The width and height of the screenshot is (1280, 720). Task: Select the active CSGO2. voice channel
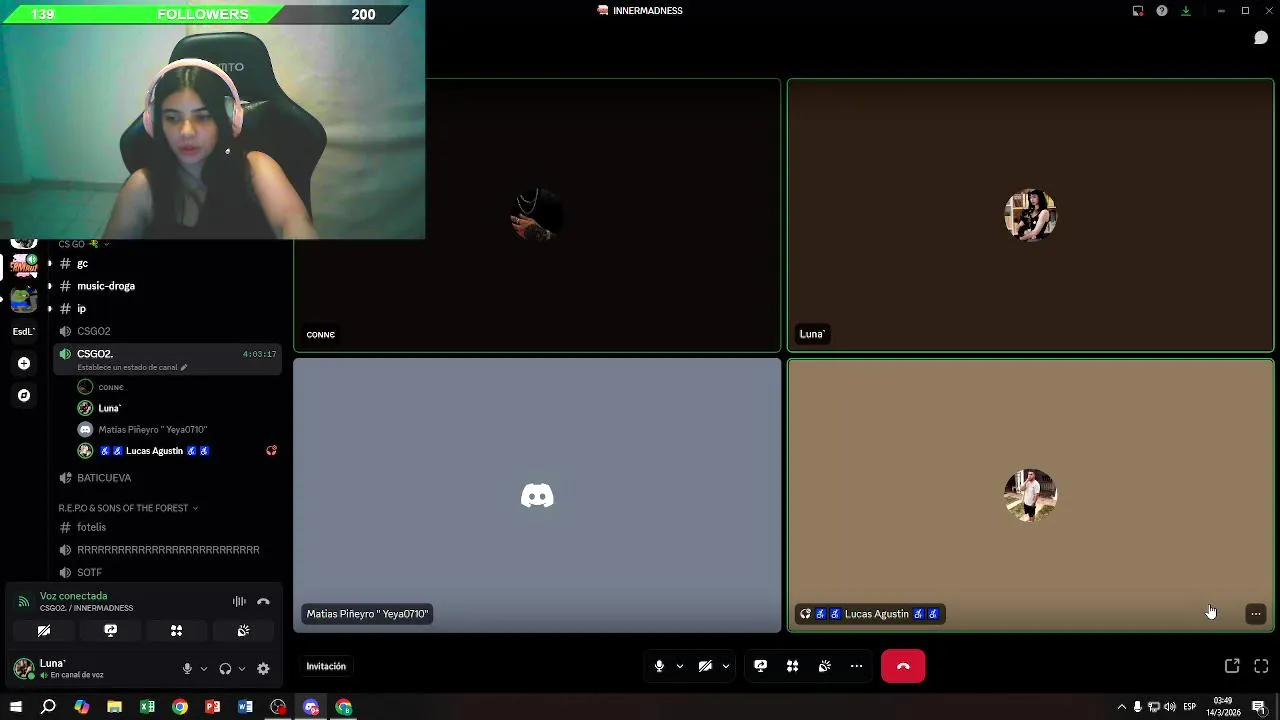tap(167, 359)
